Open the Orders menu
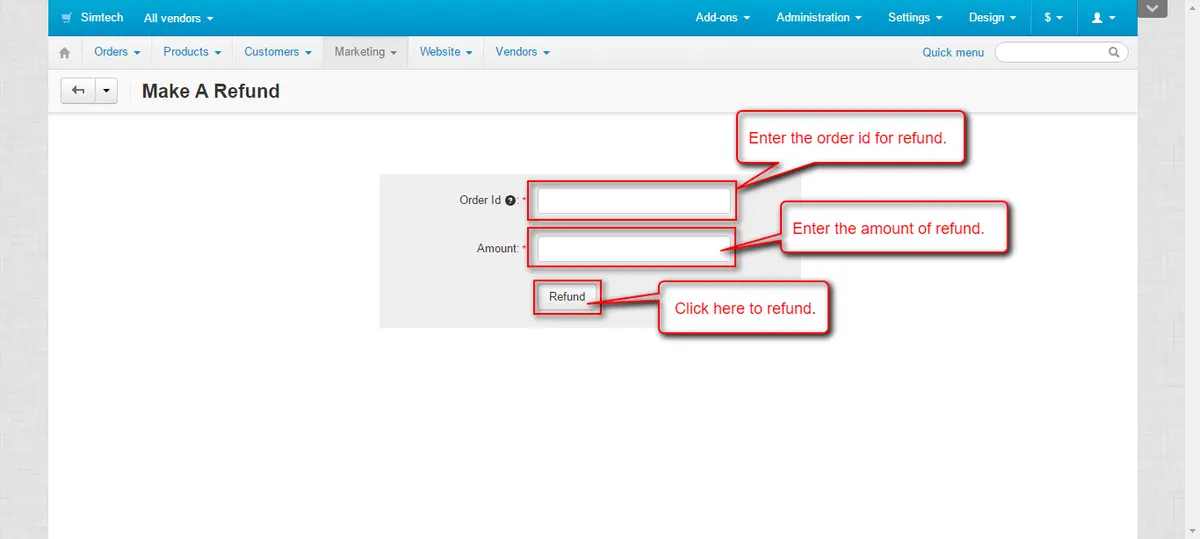 click(116, 52)
